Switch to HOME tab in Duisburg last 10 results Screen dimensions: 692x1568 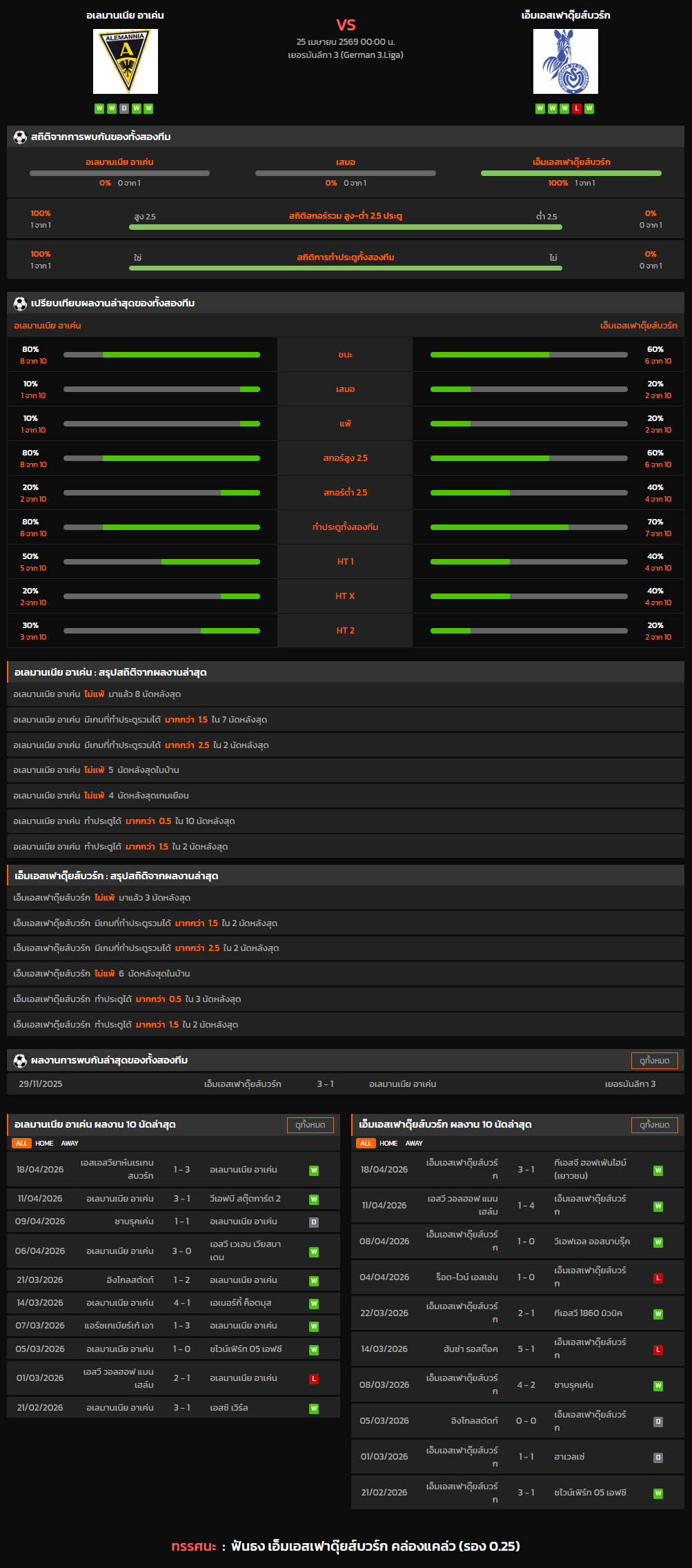[x=388, y=1144]
